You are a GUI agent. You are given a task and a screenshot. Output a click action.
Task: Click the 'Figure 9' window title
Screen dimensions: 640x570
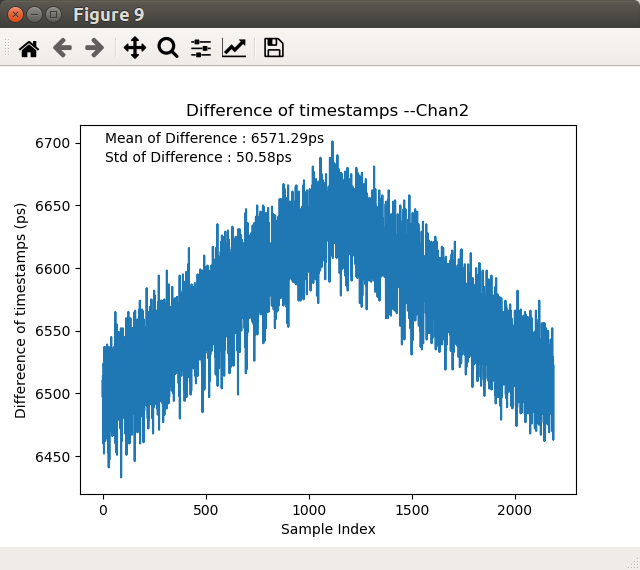(x=109, y=15)
